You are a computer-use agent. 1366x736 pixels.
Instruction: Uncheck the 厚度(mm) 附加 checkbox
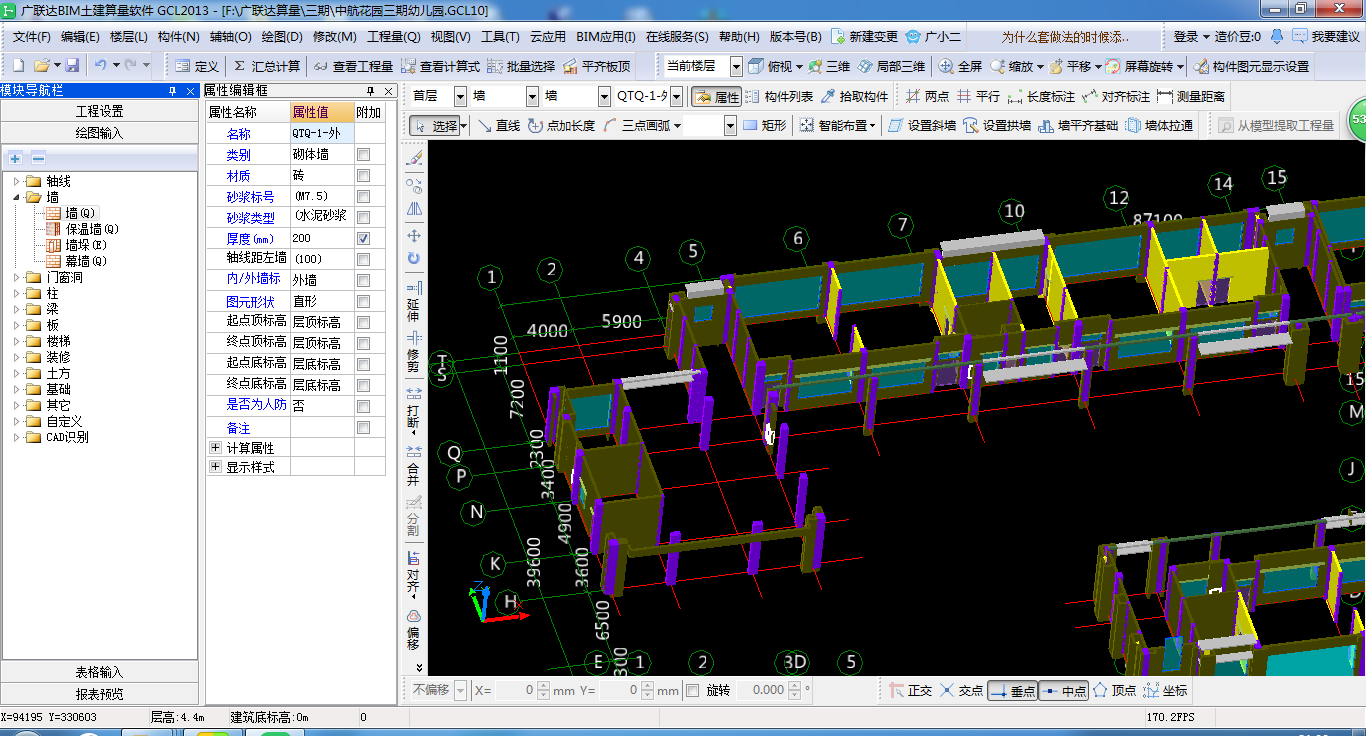click(x=364, y=239)
